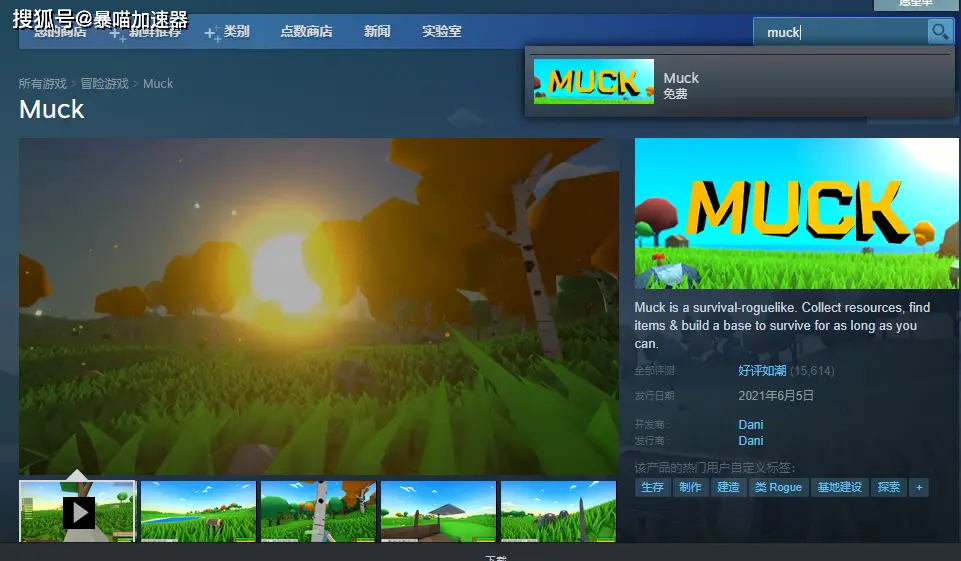961x561 pixels.
Task: Select the last screenshot thumbnail with sword
Action: click(558, 511)
